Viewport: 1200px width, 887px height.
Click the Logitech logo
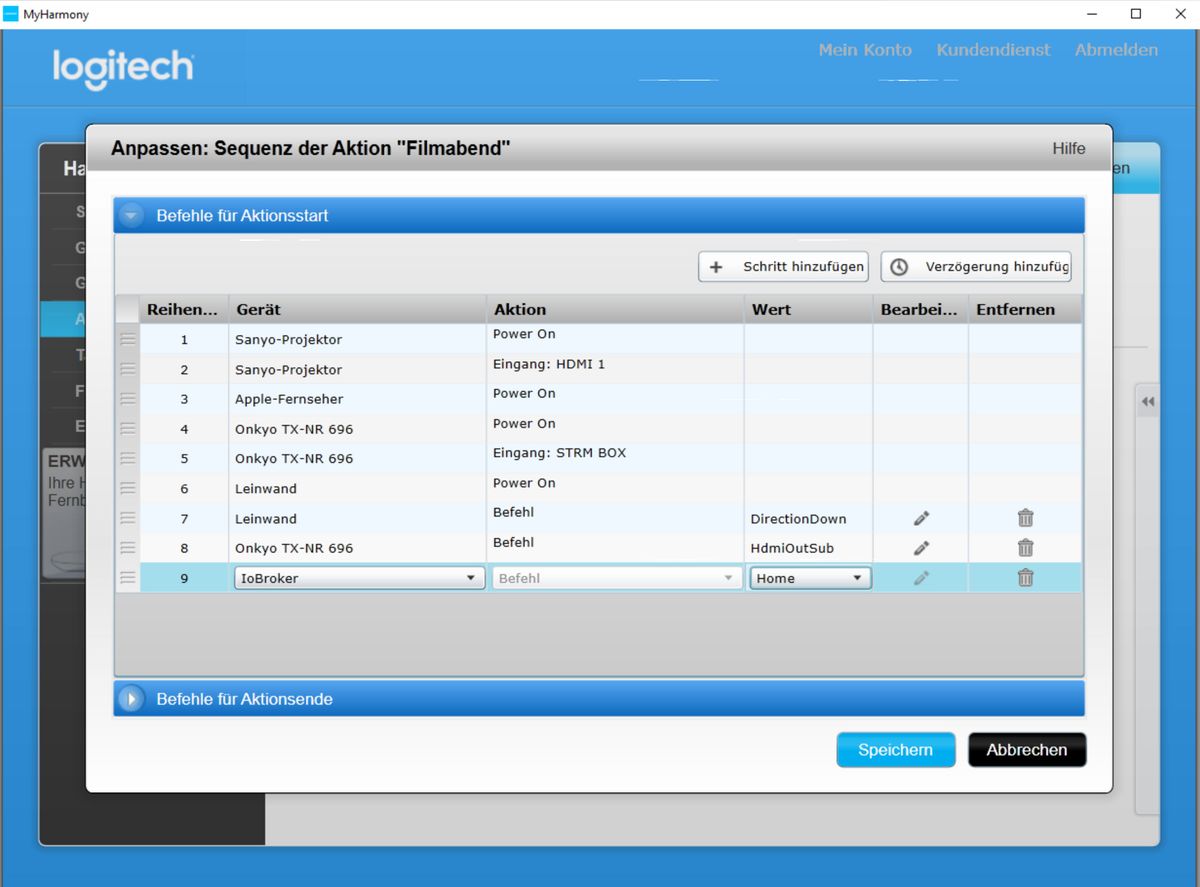click(x=123, y=68)
